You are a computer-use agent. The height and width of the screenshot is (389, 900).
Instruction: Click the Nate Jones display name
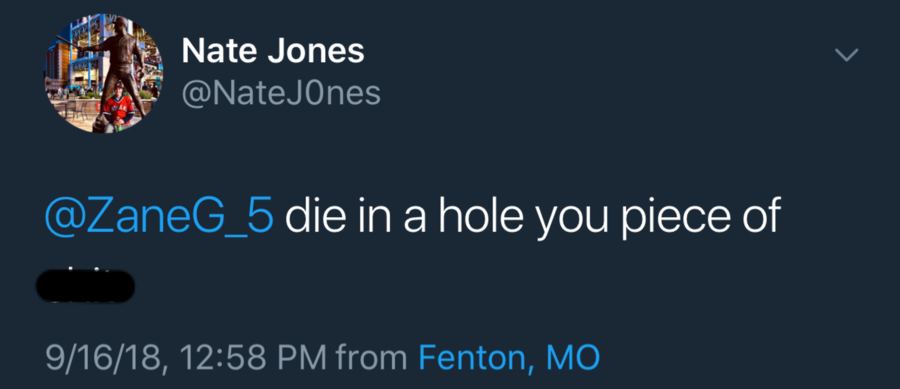click(x=273, y=50)
